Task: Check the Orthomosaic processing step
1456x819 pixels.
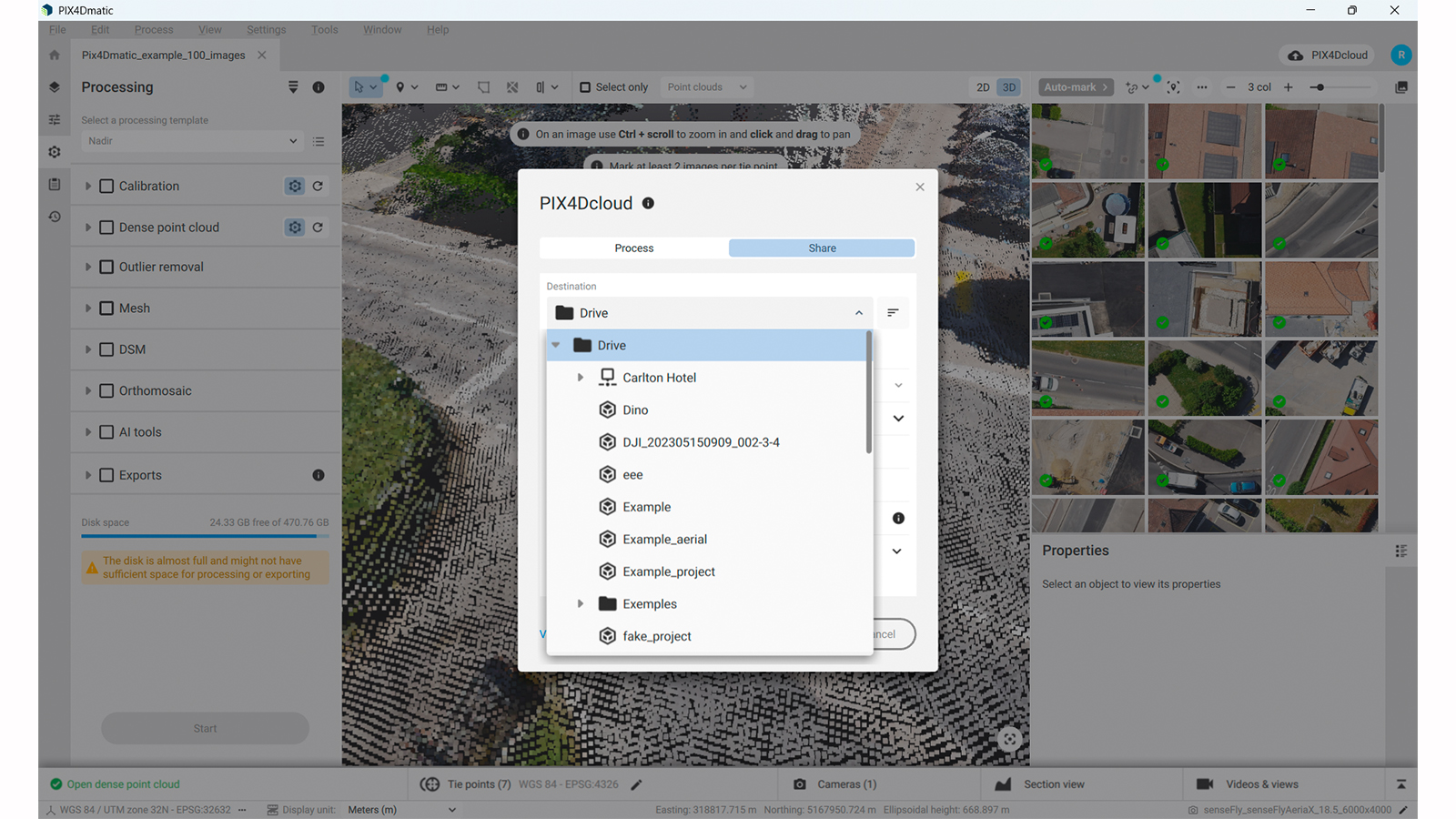Action: click(x=106, y=390)
